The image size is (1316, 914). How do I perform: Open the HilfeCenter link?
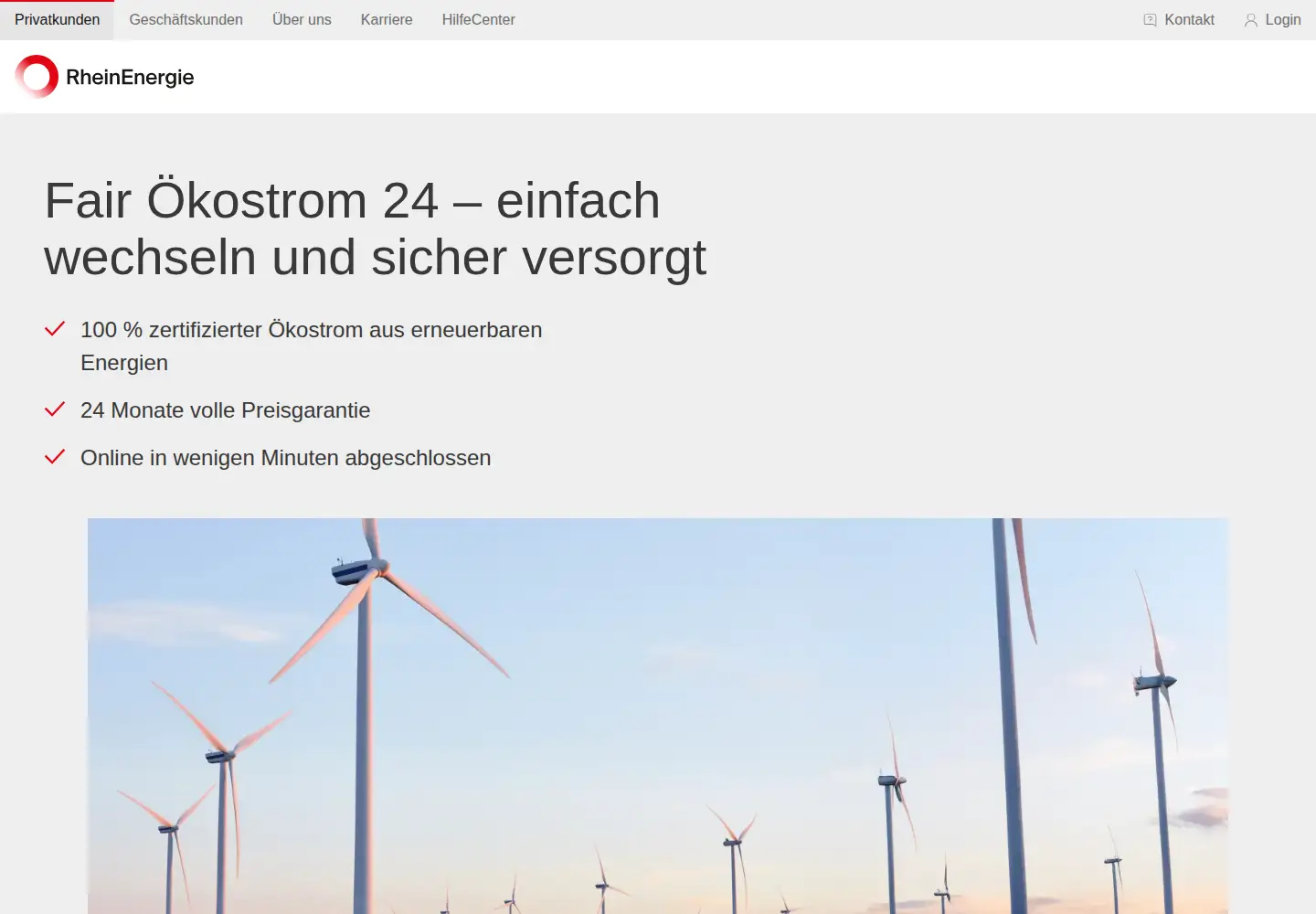click(479, 20)
